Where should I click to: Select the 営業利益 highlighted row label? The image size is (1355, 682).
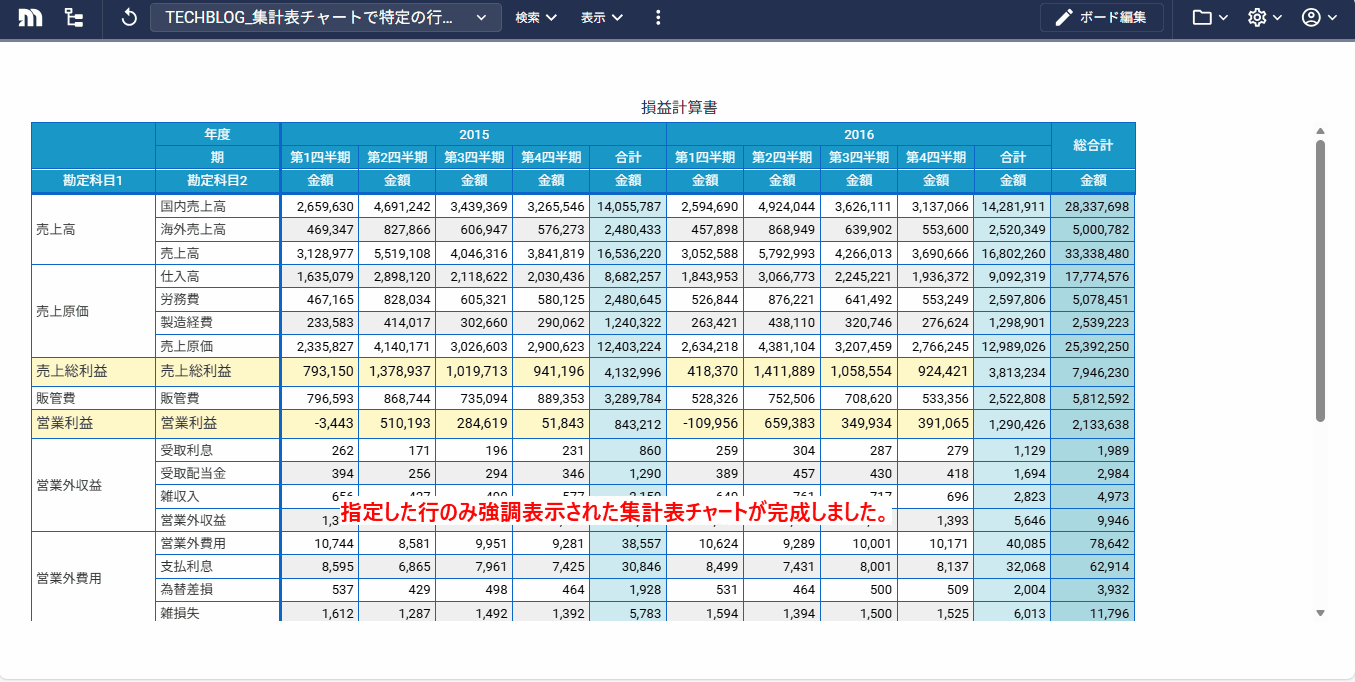pos(64,423)
